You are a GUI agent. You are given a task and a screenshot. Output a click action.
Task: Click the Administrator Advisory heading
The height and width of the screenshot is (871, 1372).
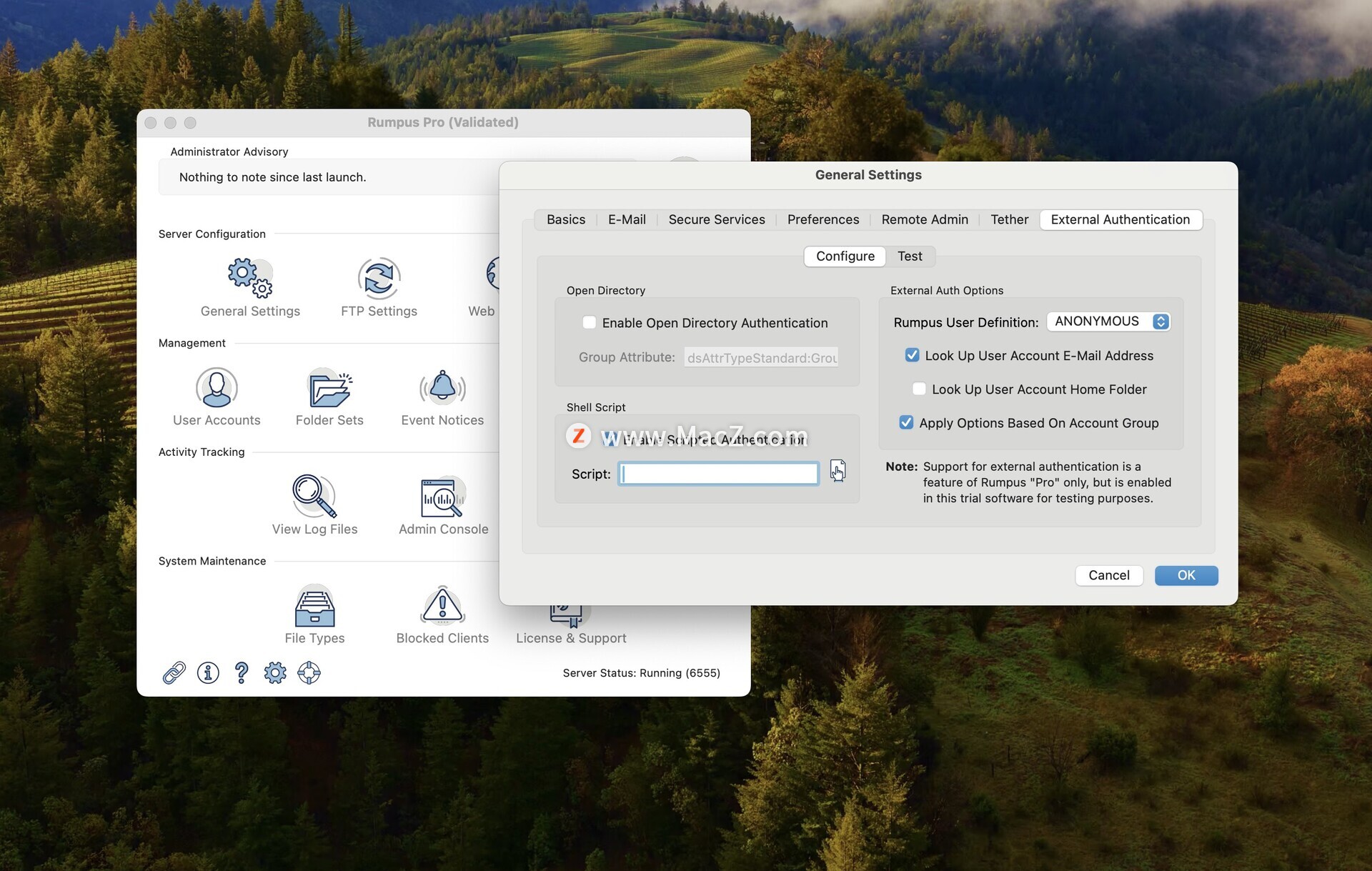tap(229, 152)
